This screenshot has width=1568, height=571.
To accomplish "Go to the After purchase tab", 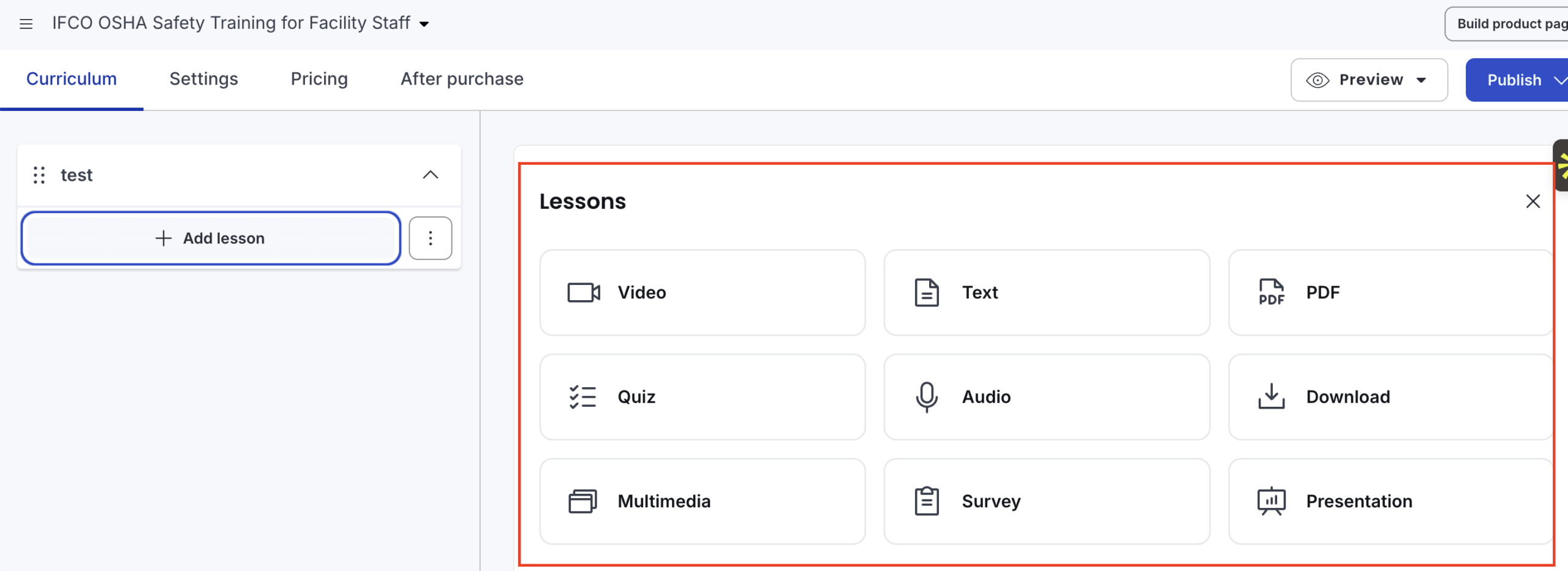I will pyautogui.click(x=462, y=79).
